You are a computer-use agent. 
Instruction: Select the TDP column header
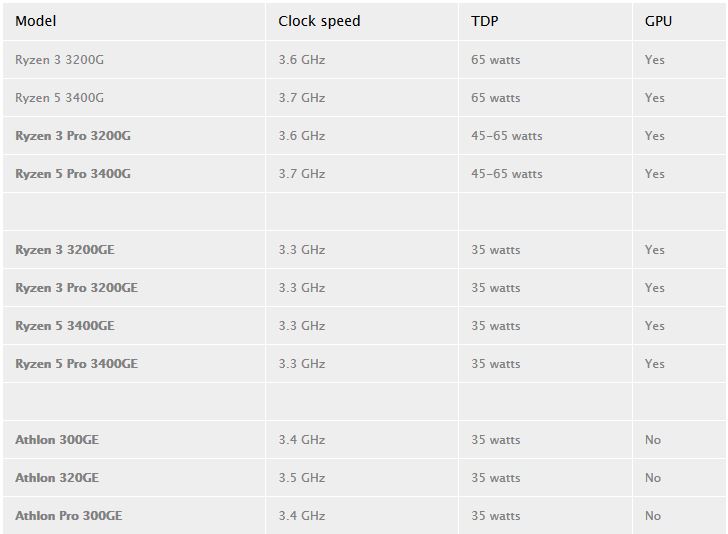pos(485,21)
